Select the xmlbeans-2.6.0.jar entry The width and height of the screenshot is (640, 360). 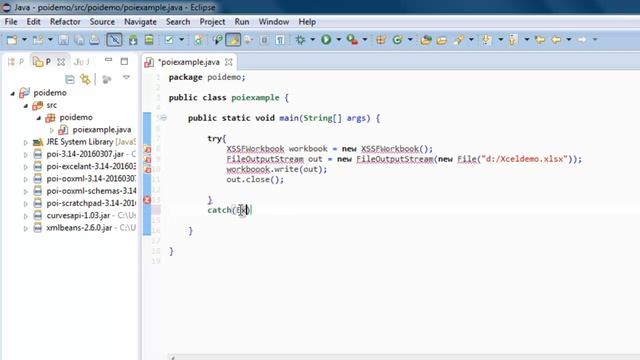tap(84, 227)
